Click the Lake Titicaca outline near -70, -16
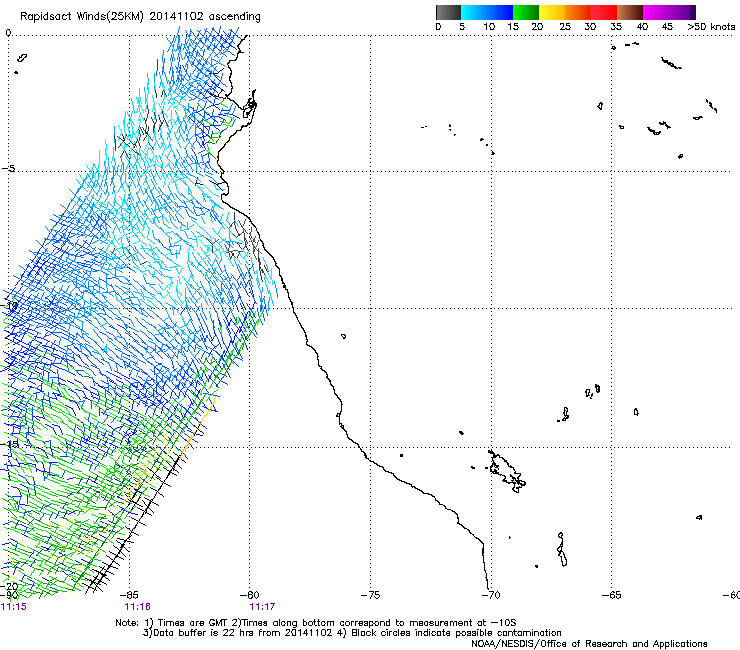 pos(507,472)
